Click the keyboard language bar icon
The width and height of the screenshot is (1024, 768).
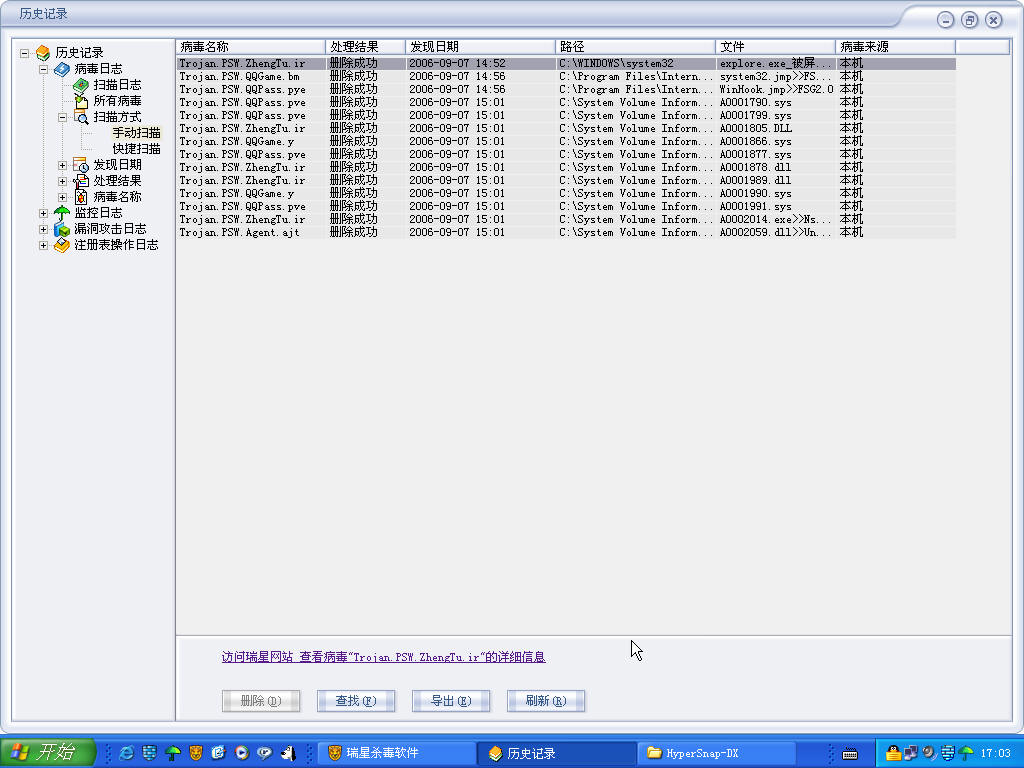850,754
